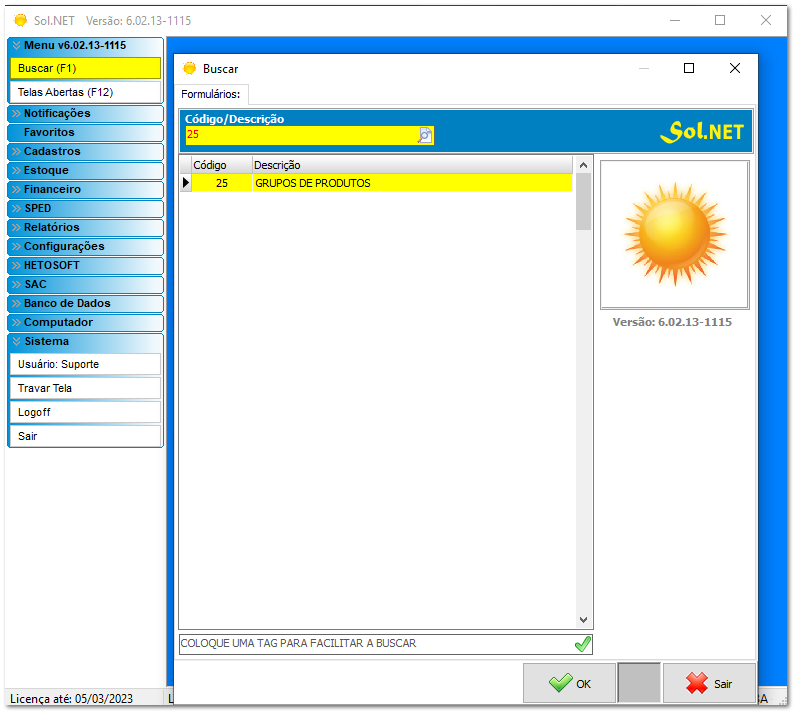796x714 pixels.
Task: Select Buscar (F1) in the sidebar menu
Action: (84, 68)
